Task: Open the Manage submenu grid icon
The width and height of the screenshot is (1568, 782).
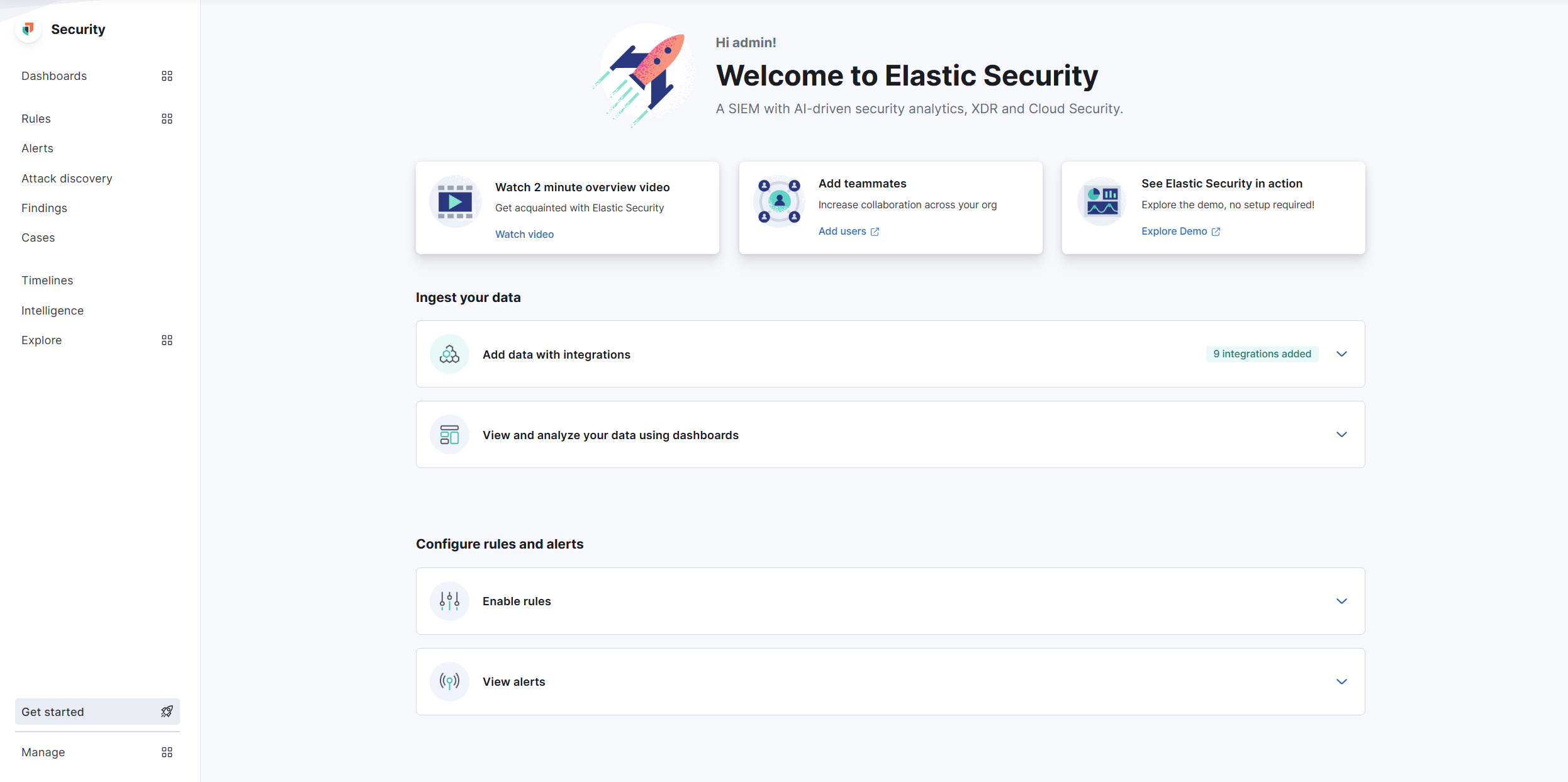Action: 167,752
